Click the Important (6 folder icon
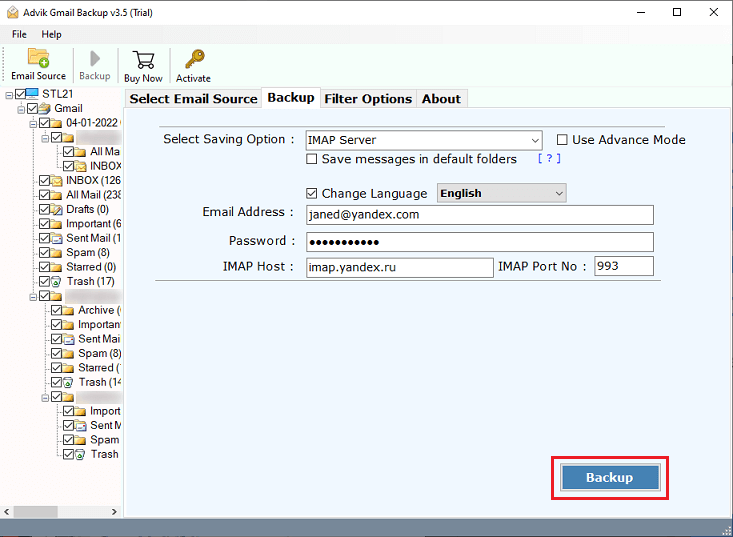Viewport: 733px width, 537px height. (56, 224)
